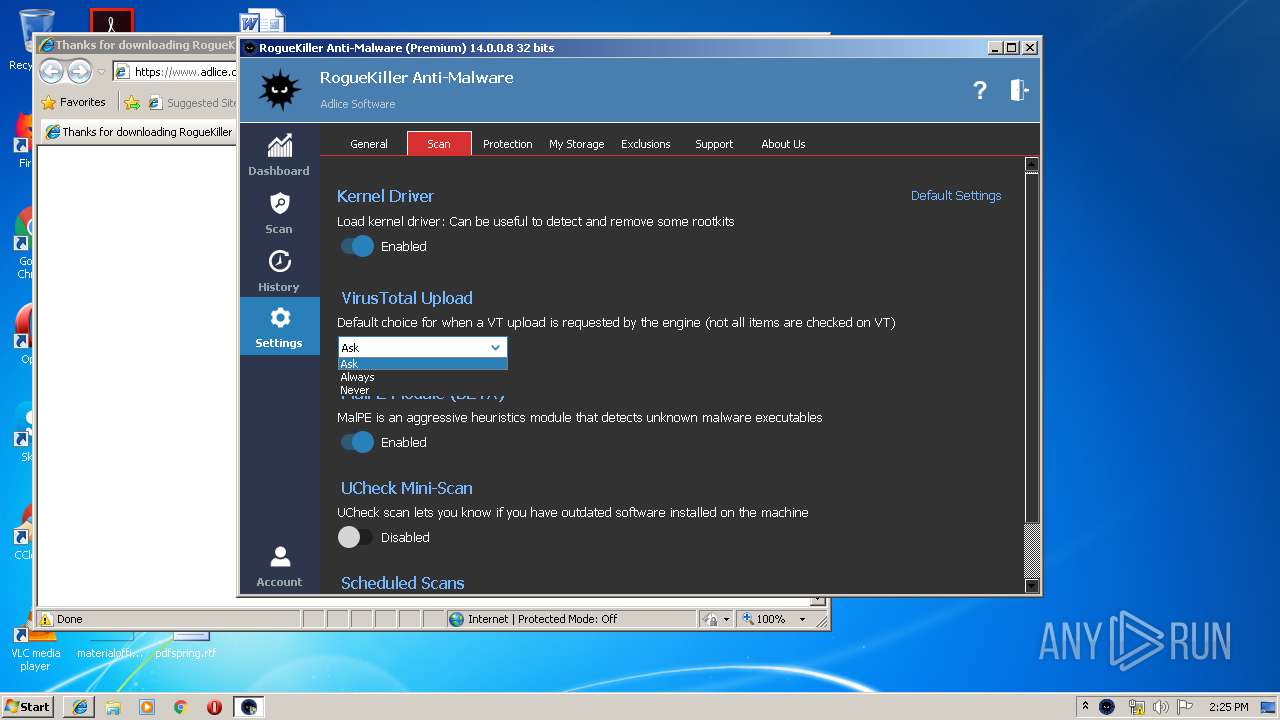Open the Scan section in sidebar
The image size is (1280, 720).
(x=279, y=213)
